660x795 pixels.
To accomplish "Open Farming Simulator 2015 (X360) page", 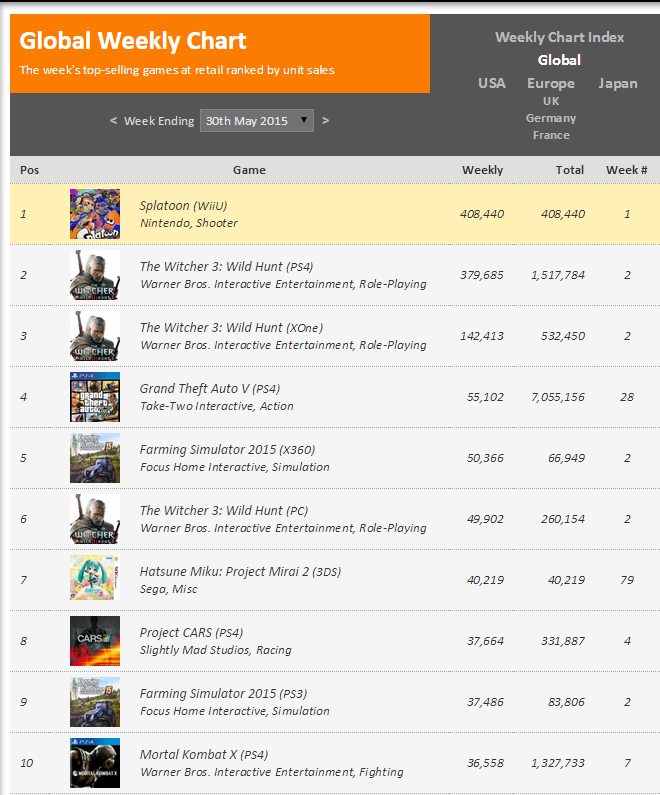I will pyautogui.click(x=228, y=450).
